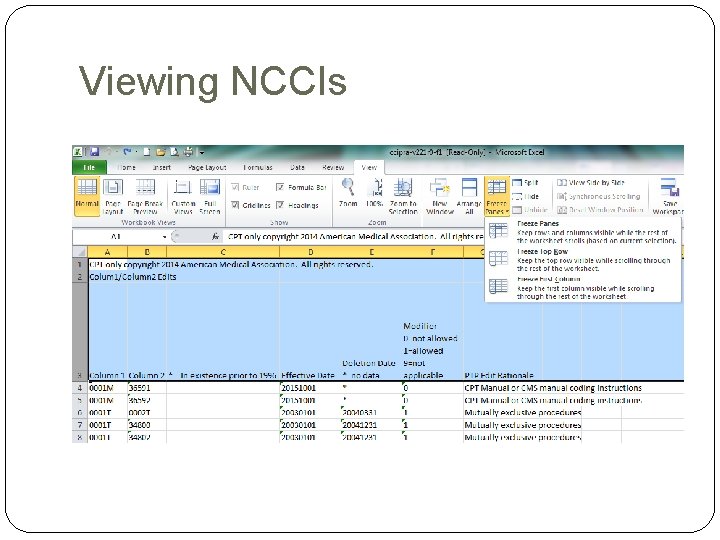The height and width of the screenshot is (540, 720).
Task: Click the Save icon in quick access toolbar
Action: pos(94,152)
